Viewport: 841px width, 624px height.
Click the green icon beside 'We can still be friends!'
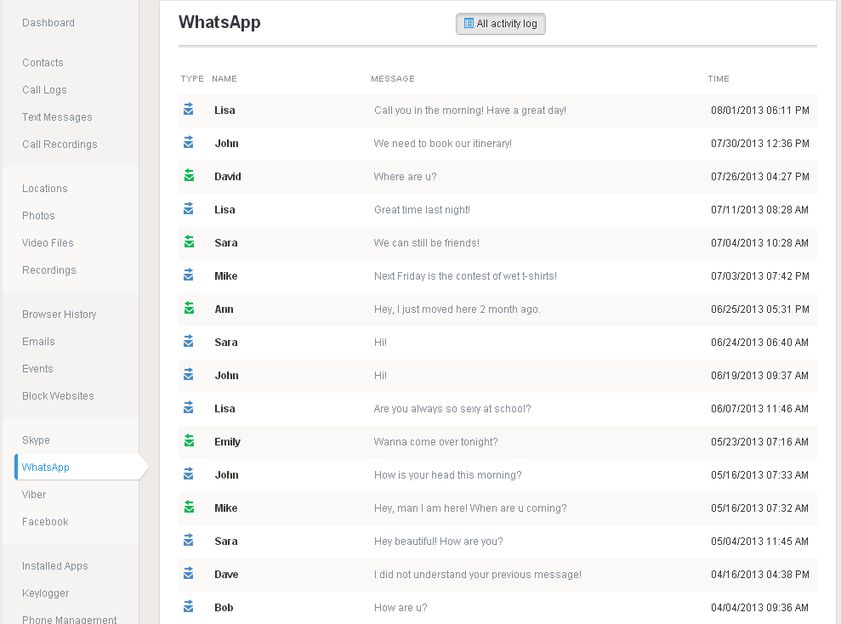coord(188,242)
